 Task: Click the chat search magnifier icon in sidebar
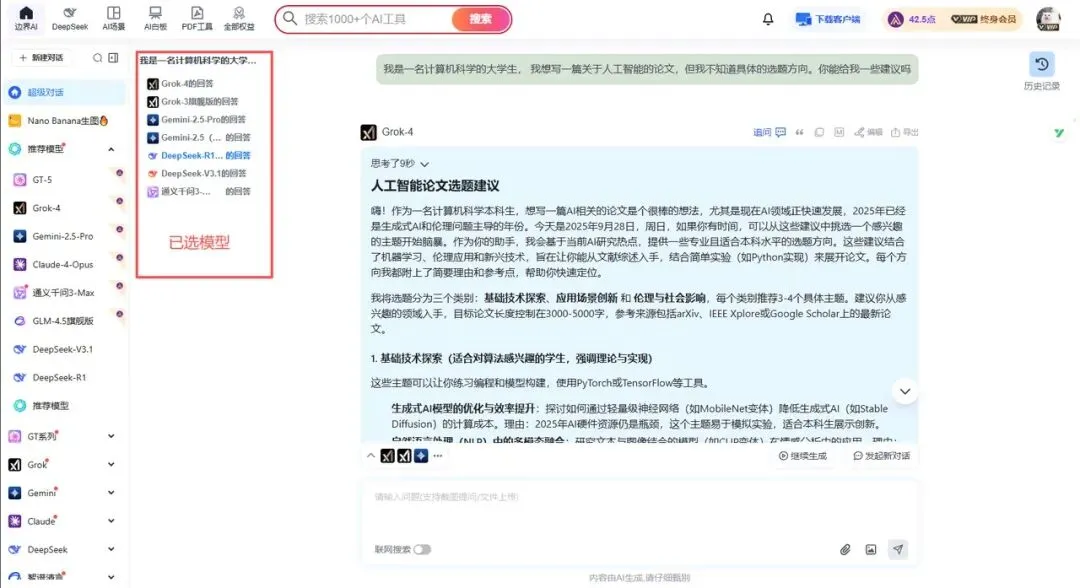[x=97, y=58]
